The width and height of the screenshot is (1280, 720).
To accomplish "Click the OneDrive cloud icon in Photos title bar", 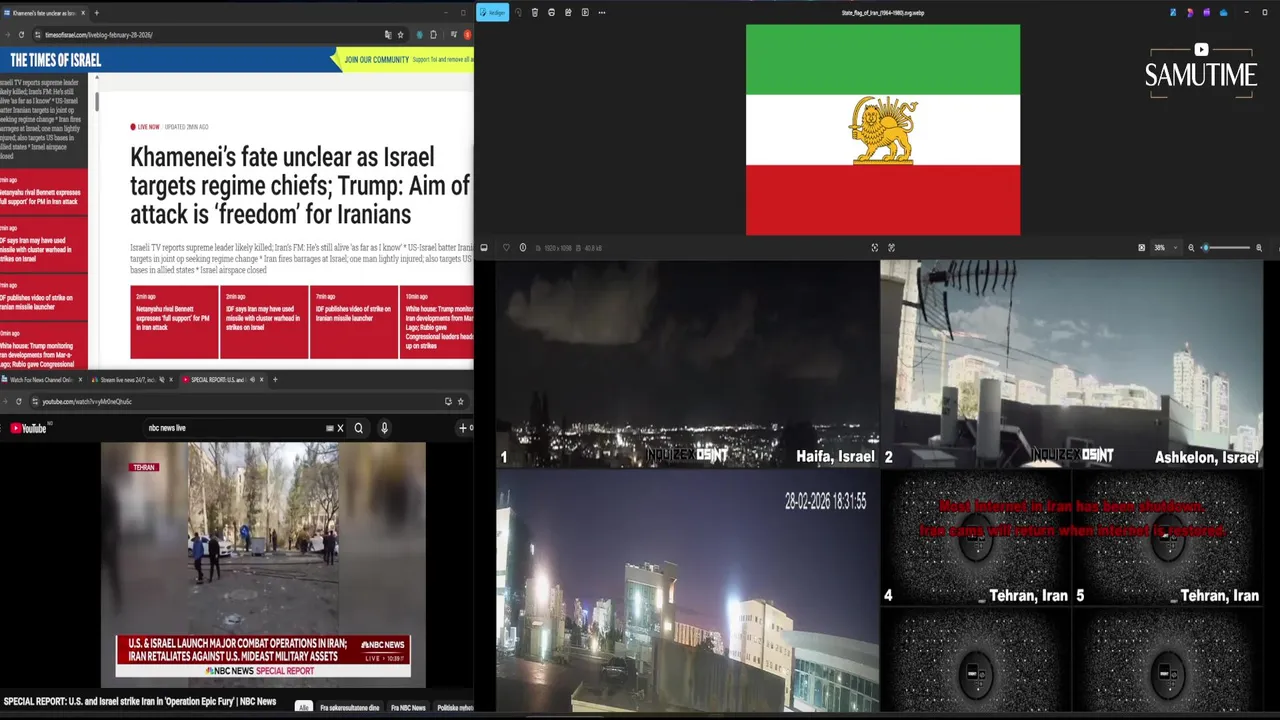I will pos(1223,12).
